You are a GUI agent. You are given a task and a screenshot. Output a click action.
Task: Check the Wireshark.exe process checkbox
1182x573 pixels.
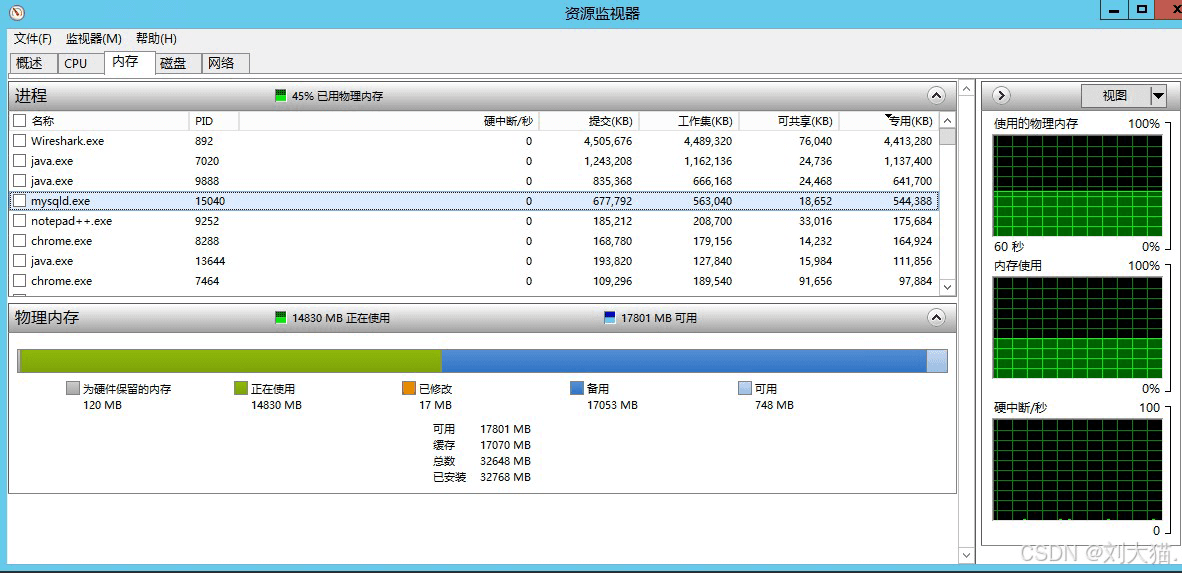(x=20, y=140)
